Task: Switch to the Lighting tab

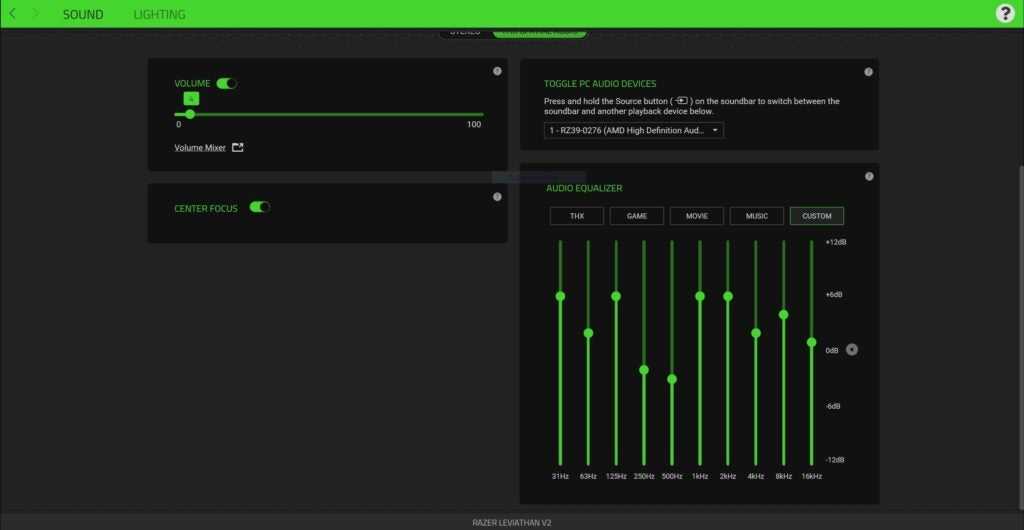Action: 159,14
